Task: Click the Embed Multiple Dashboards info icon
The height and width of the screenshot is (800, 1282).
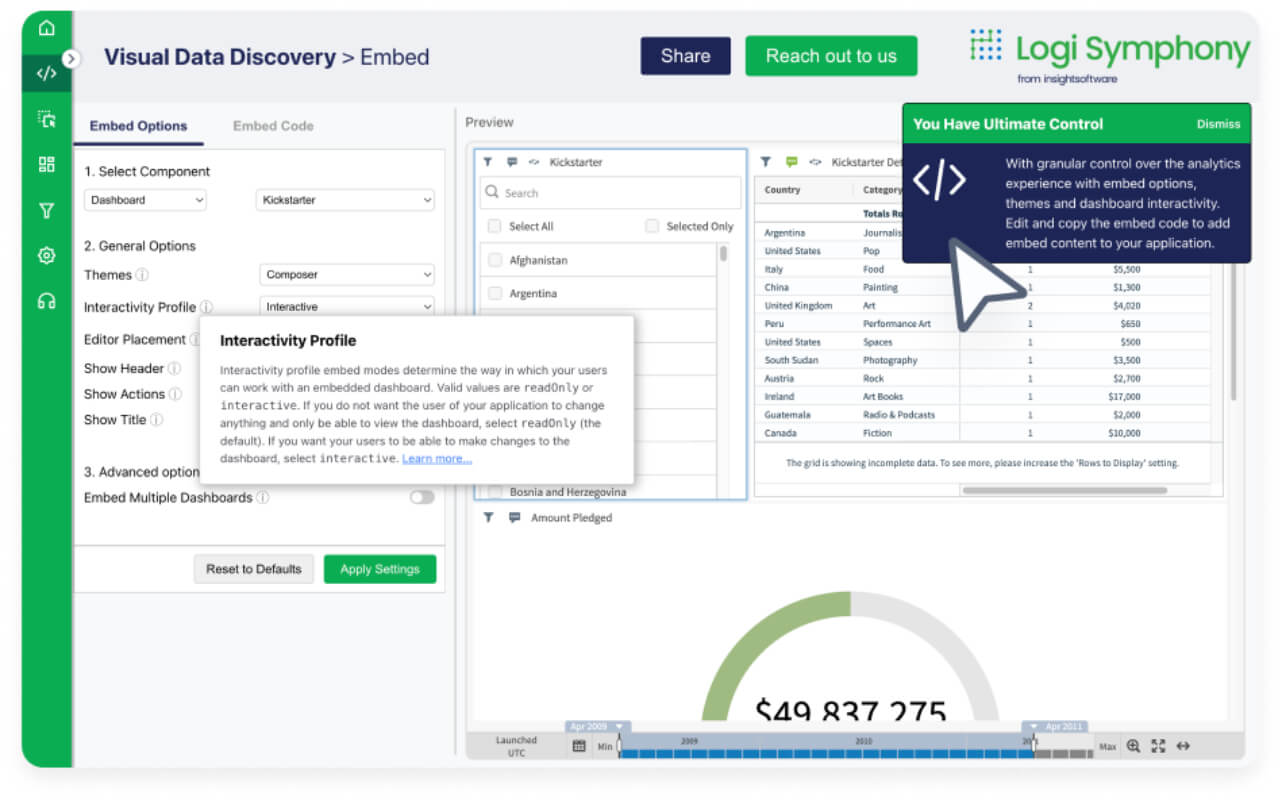Action: 262,497
